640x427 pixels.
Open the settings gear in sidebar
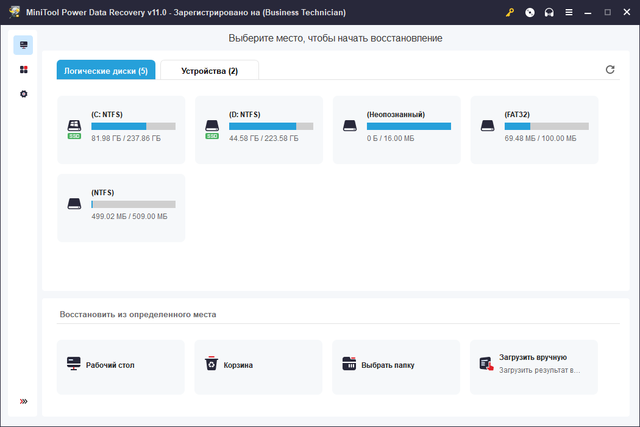(24, 93)
